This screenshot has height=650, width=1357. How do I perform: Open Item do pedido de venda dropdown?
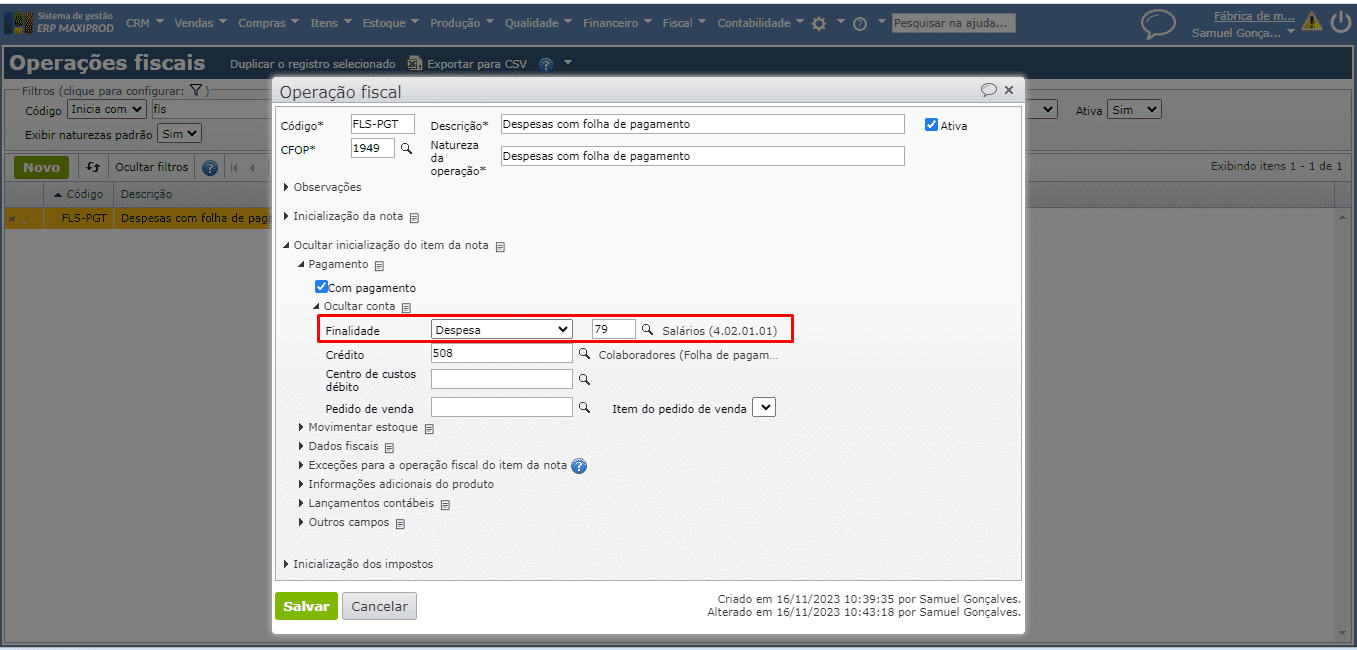(x=764, y=407)
